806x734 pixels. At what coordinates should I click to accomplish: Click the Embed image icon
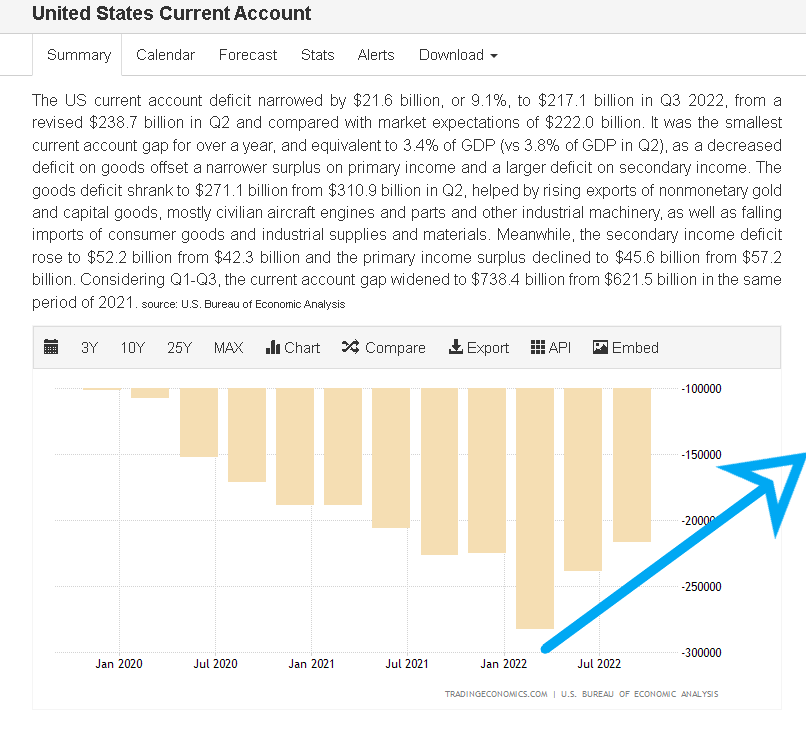coord(600,348)
